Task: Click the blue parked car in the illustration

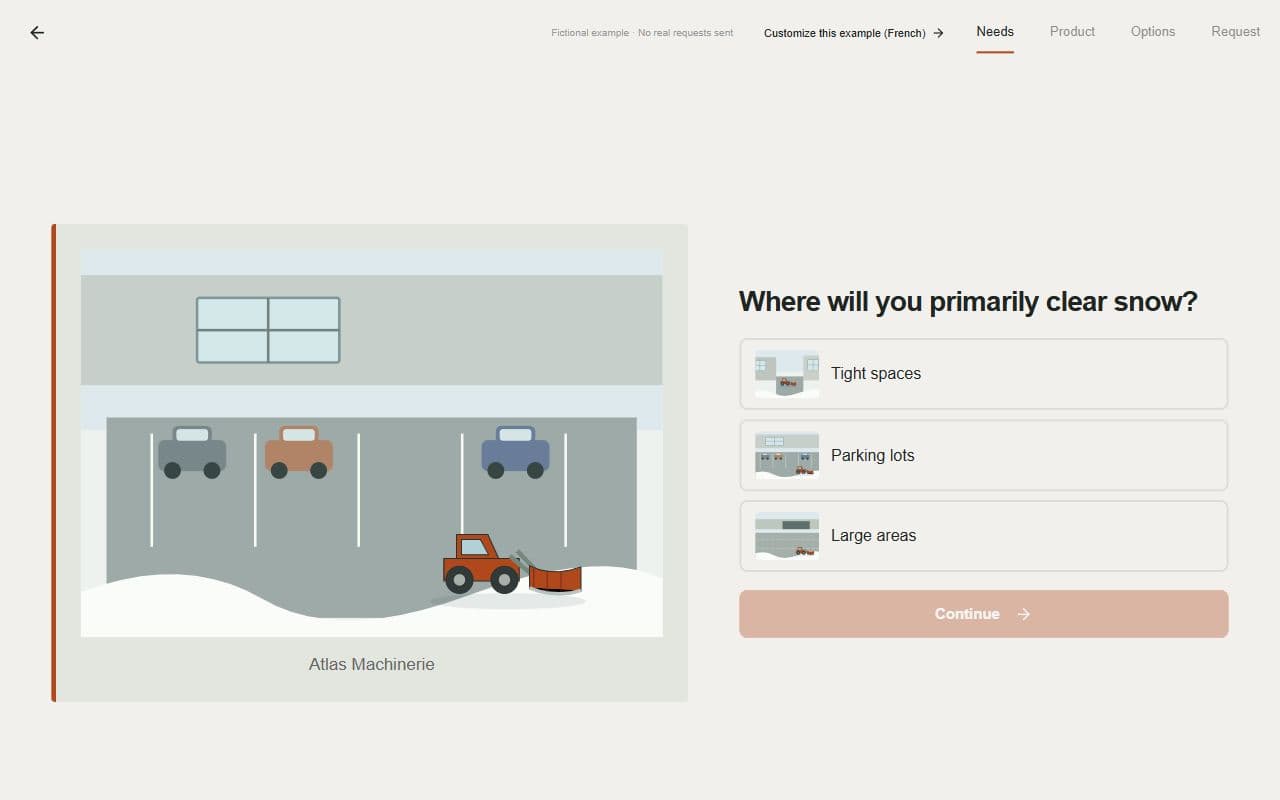Action: [515, 453]
